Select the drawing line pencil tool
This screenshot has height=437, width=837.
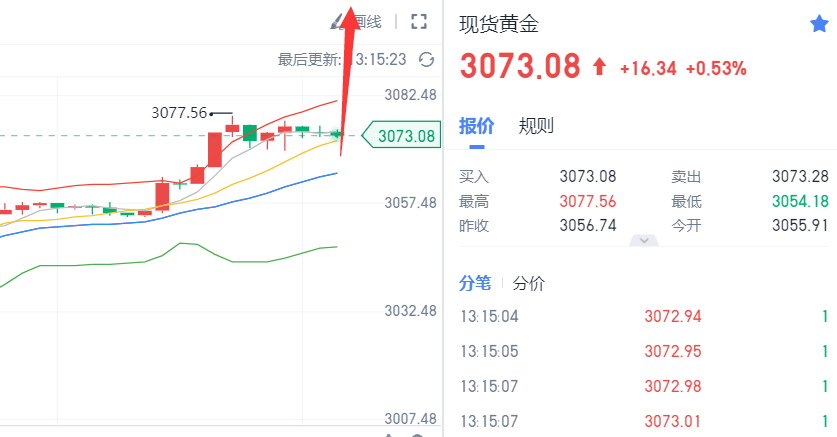point(337,22)
